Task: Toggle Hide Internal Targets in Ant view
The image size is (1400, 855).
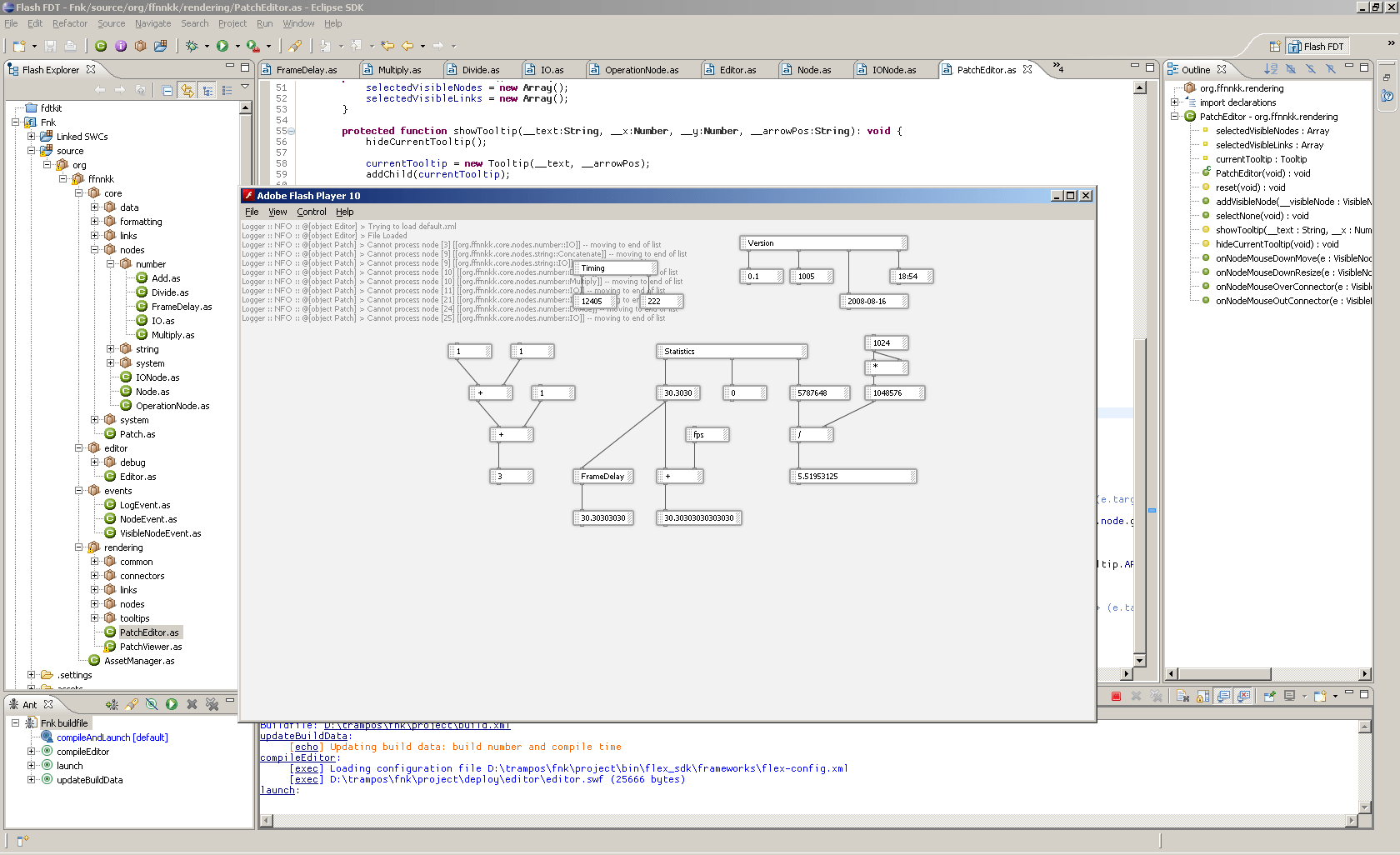Action: (x=152, y=704)
